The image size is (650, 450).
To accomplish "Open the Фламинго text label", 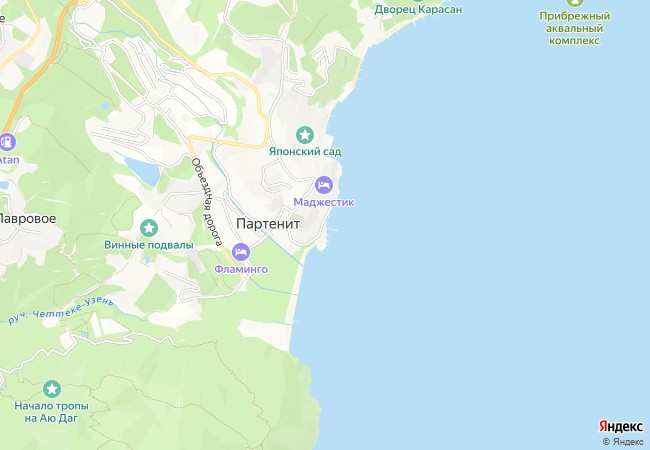I will tap(241, 269).
